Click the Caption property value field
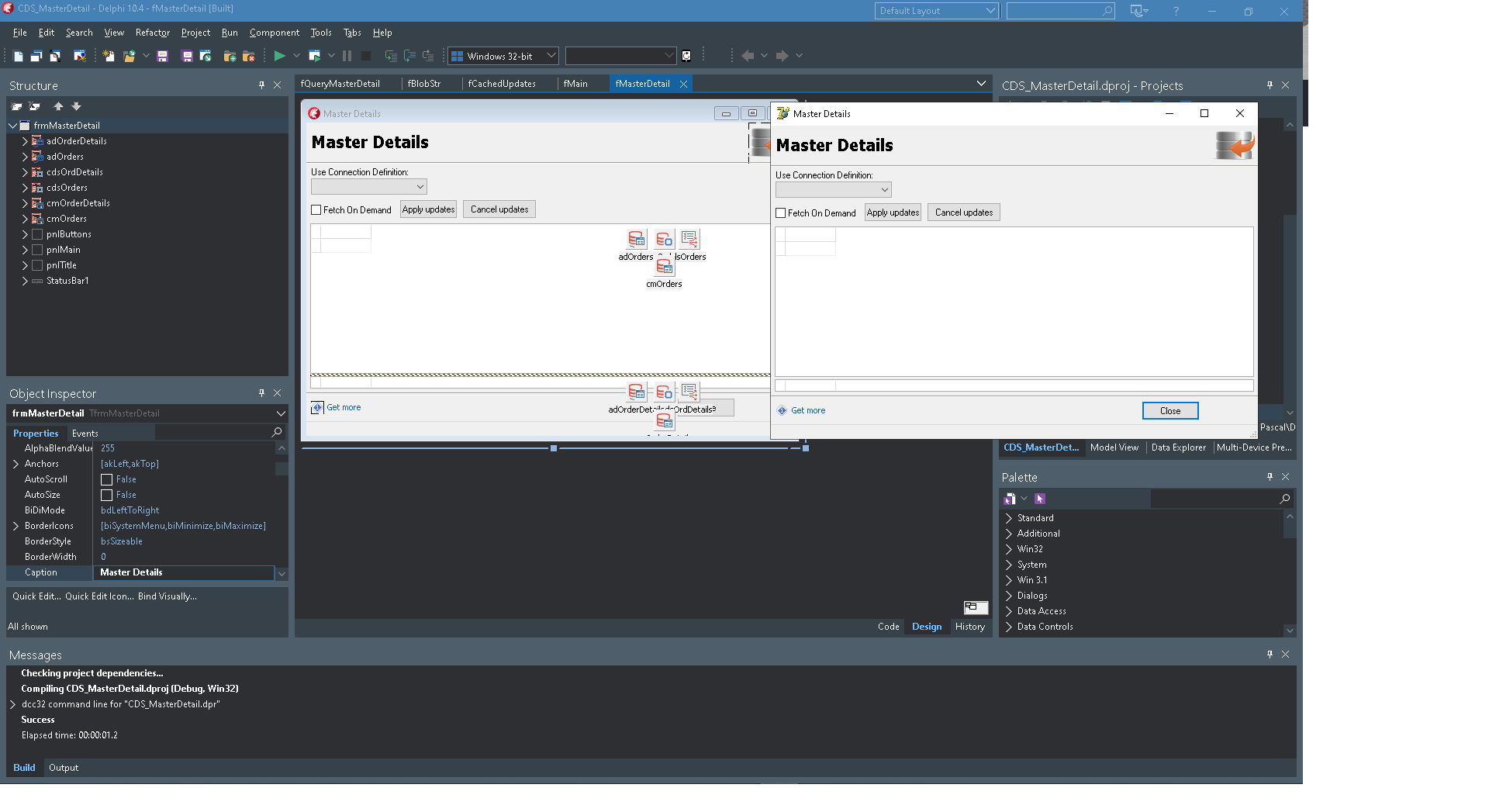1489x812 pixels. 185,572
